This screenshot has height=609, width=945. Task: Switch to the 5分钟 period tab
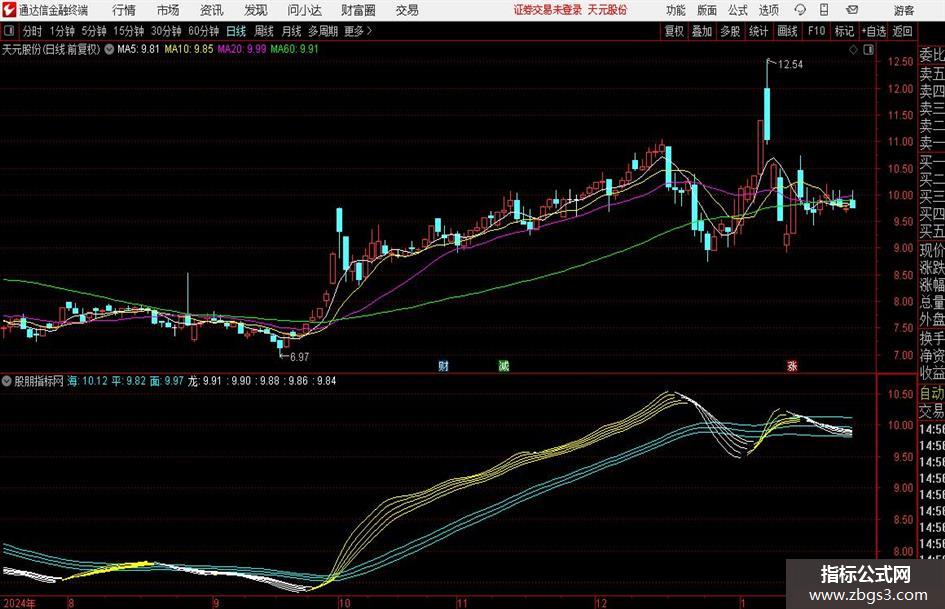[94, 31]
